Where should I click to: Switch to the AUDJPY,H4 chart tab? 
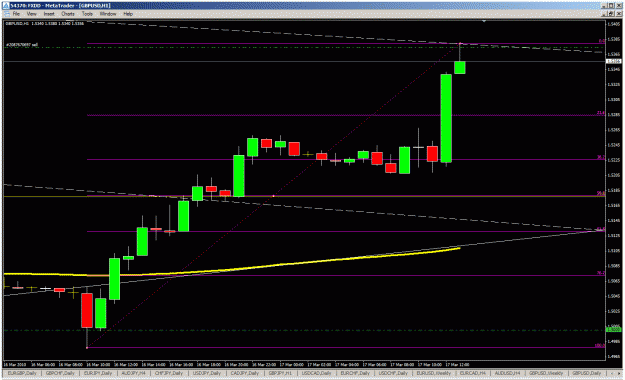[x=133, y=373]
